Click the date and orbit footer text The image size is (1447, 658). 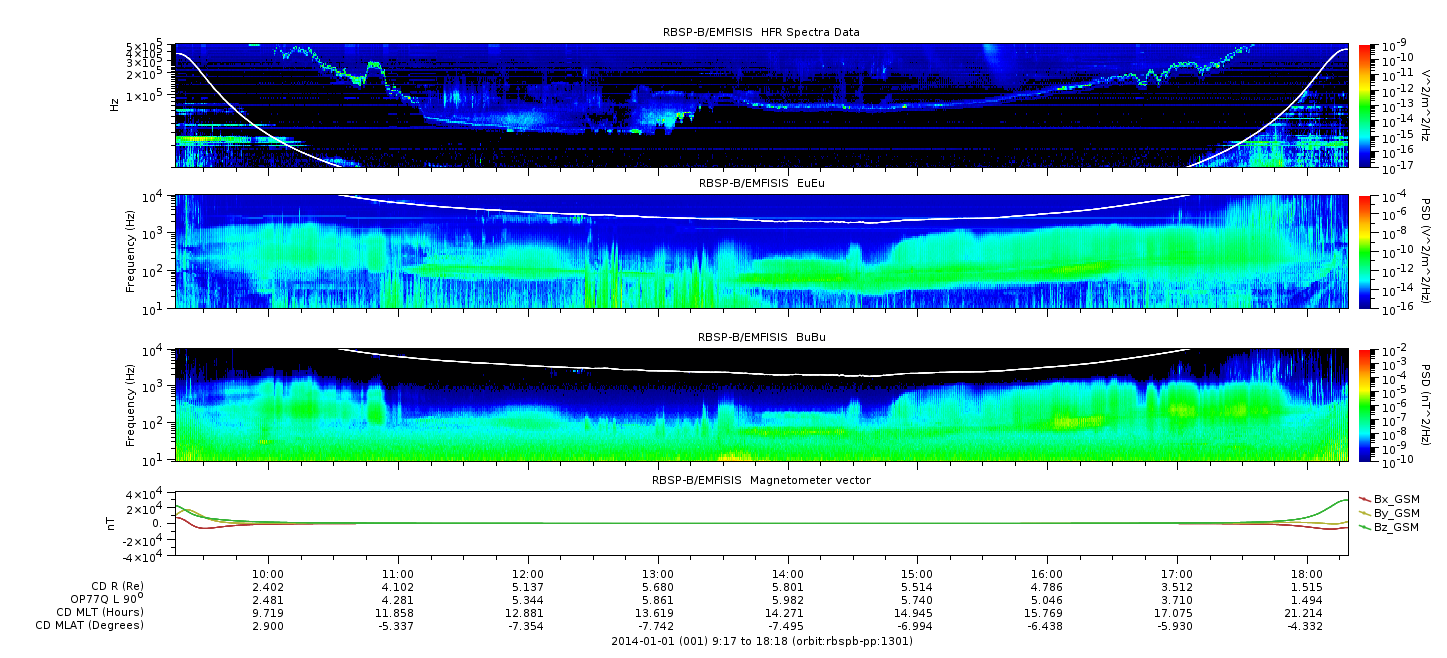[760, 641]
